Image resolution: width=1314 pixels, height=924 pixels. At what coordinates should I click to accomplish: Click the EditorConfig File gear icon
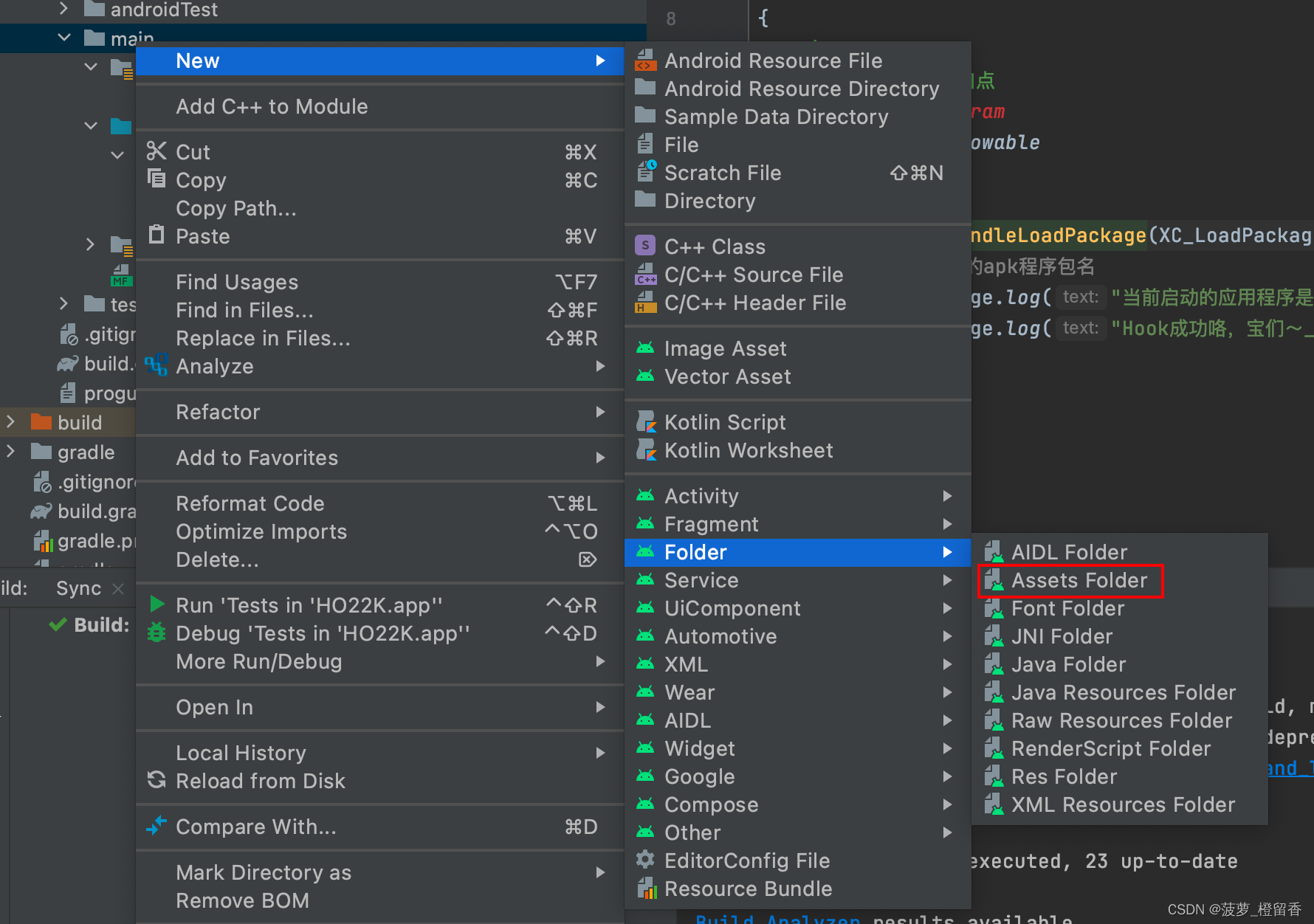tap(645, 860)
